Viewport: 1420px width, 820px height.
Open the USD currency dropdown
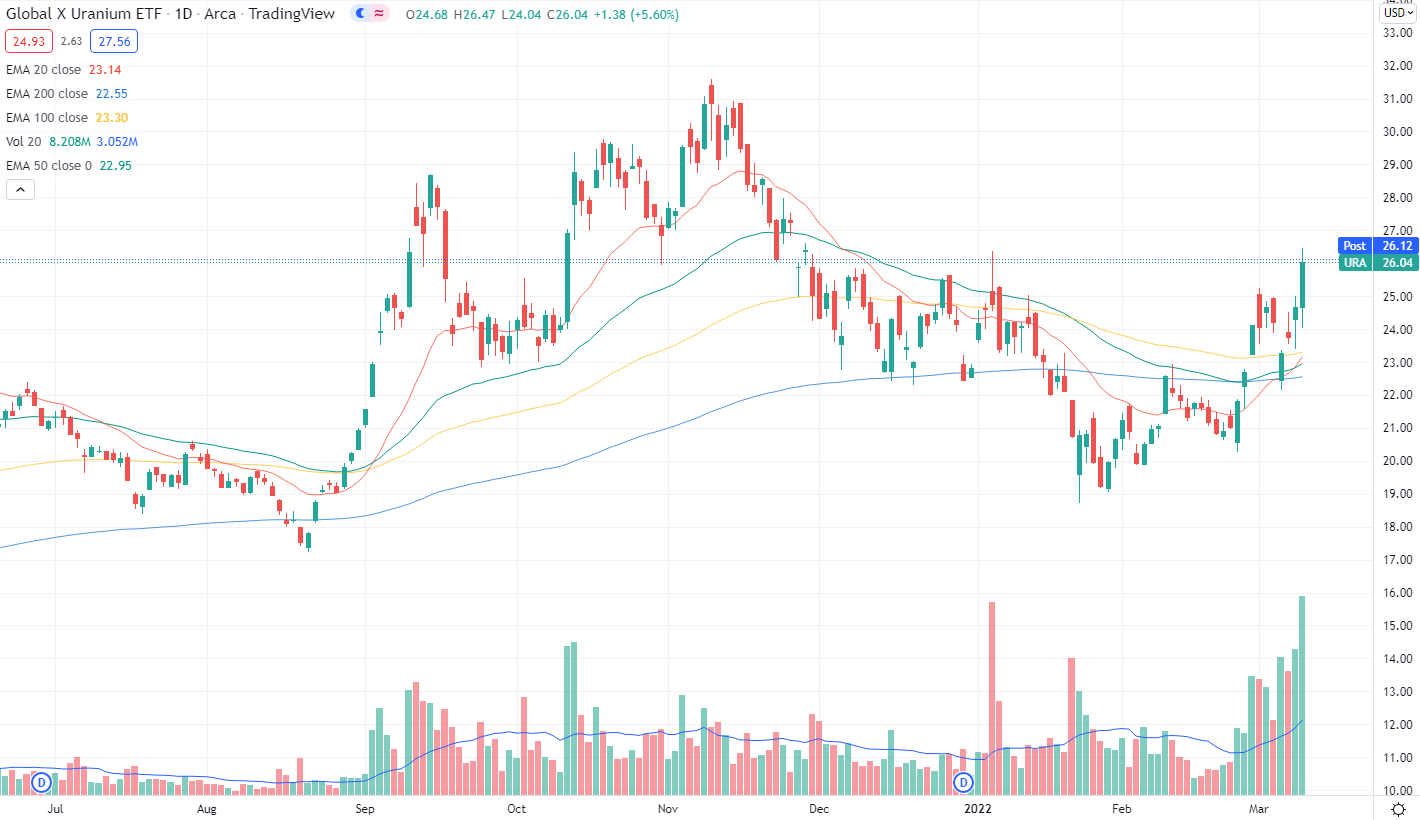(x=1396, y=13)
